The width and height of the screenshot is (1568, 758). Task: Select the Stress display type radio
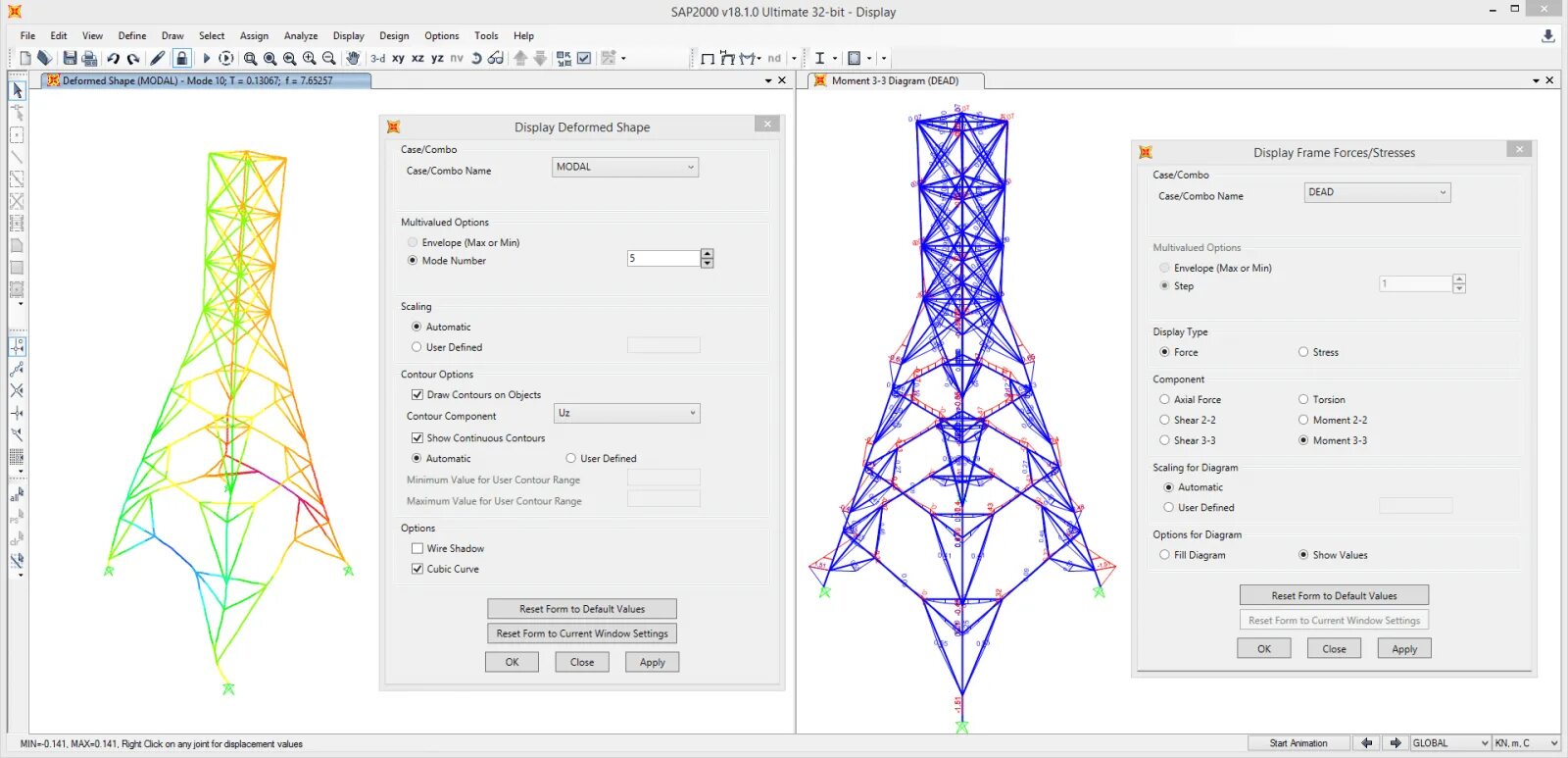1303,352
